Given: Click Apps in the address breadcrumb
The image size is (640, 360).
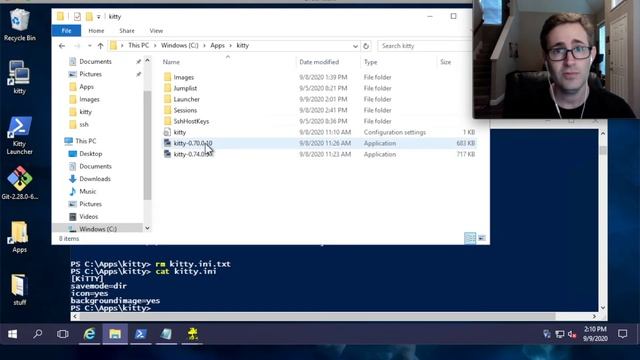Looking at the screenshot, I should point(218,45).
